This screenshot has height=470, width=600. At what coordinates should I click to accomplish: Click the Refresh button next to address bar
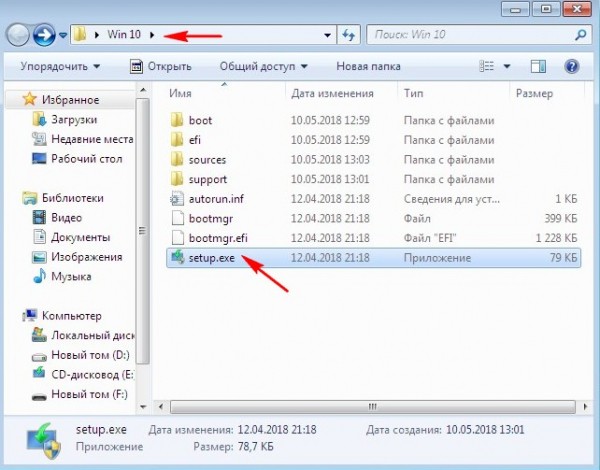click(x=349, y=35)
